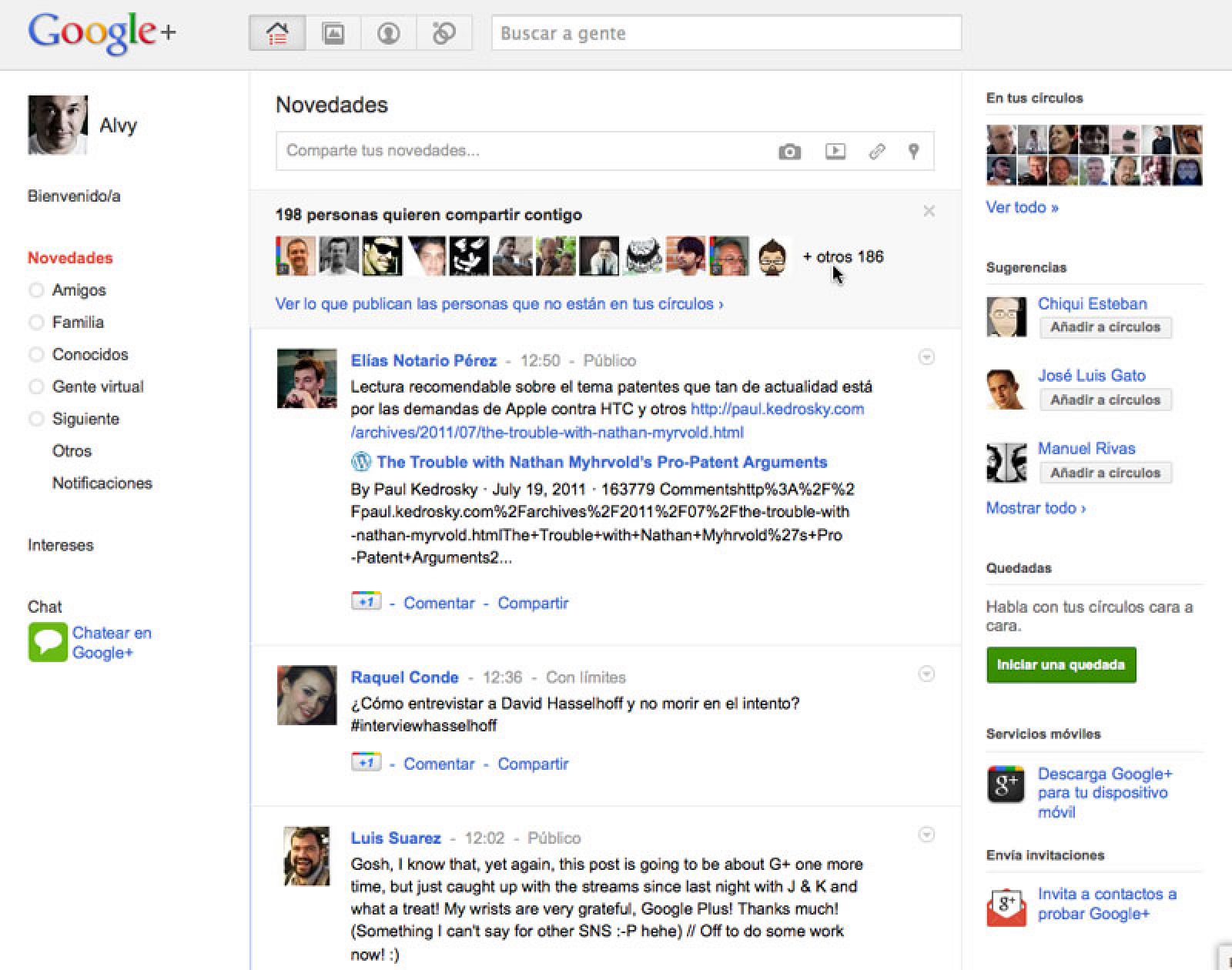Viewport: 1232px width, 970px height.
Task: Open options on Elías Notario Pérez's post
Action: coord(926,357)
